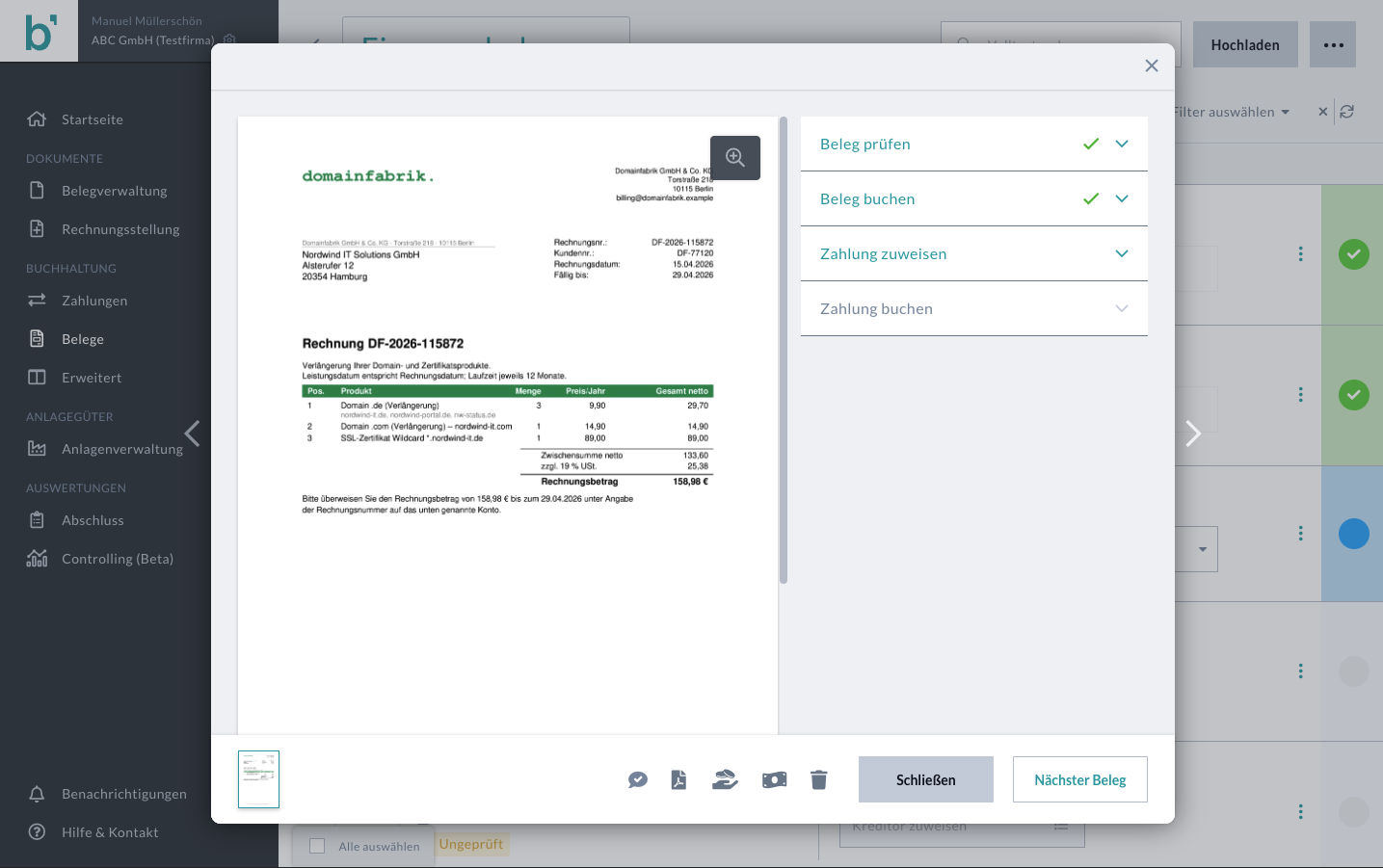Refresh the list with the reload icon
This screenshot has width=1383, height=868.
click(x=1347, y=112)
